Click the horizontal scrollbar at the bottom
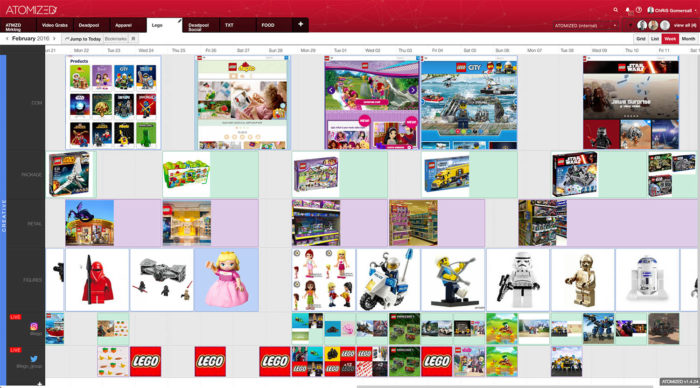Image resolution: width=700 pixels, height=388 pixels. [504, 387]
